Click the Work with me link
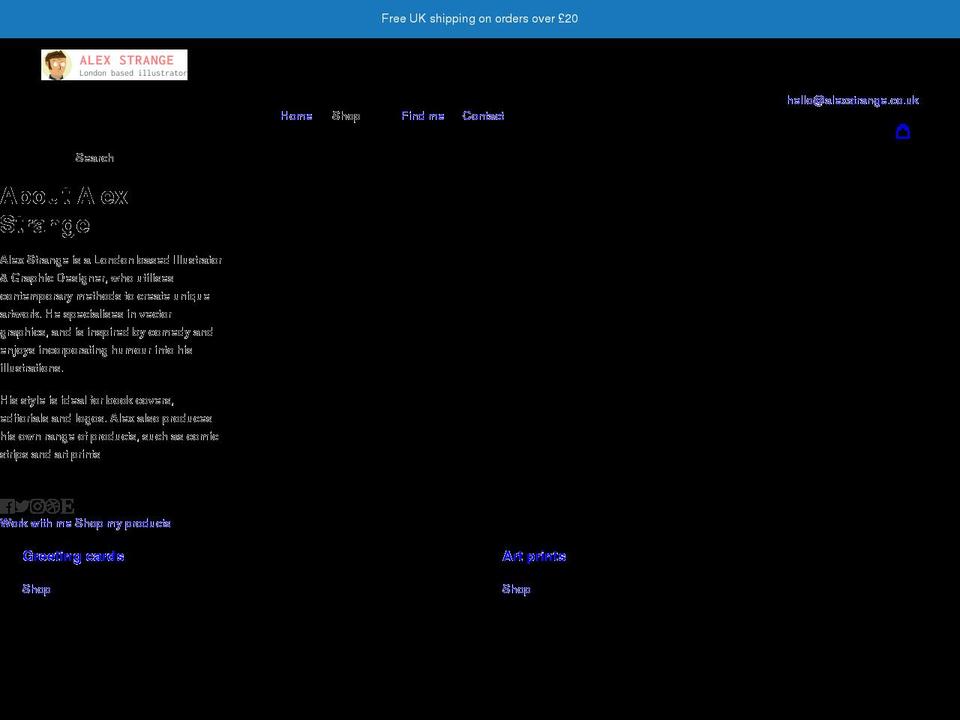Image resolution: width=960 pixels, height=720 pixels. 34,522
